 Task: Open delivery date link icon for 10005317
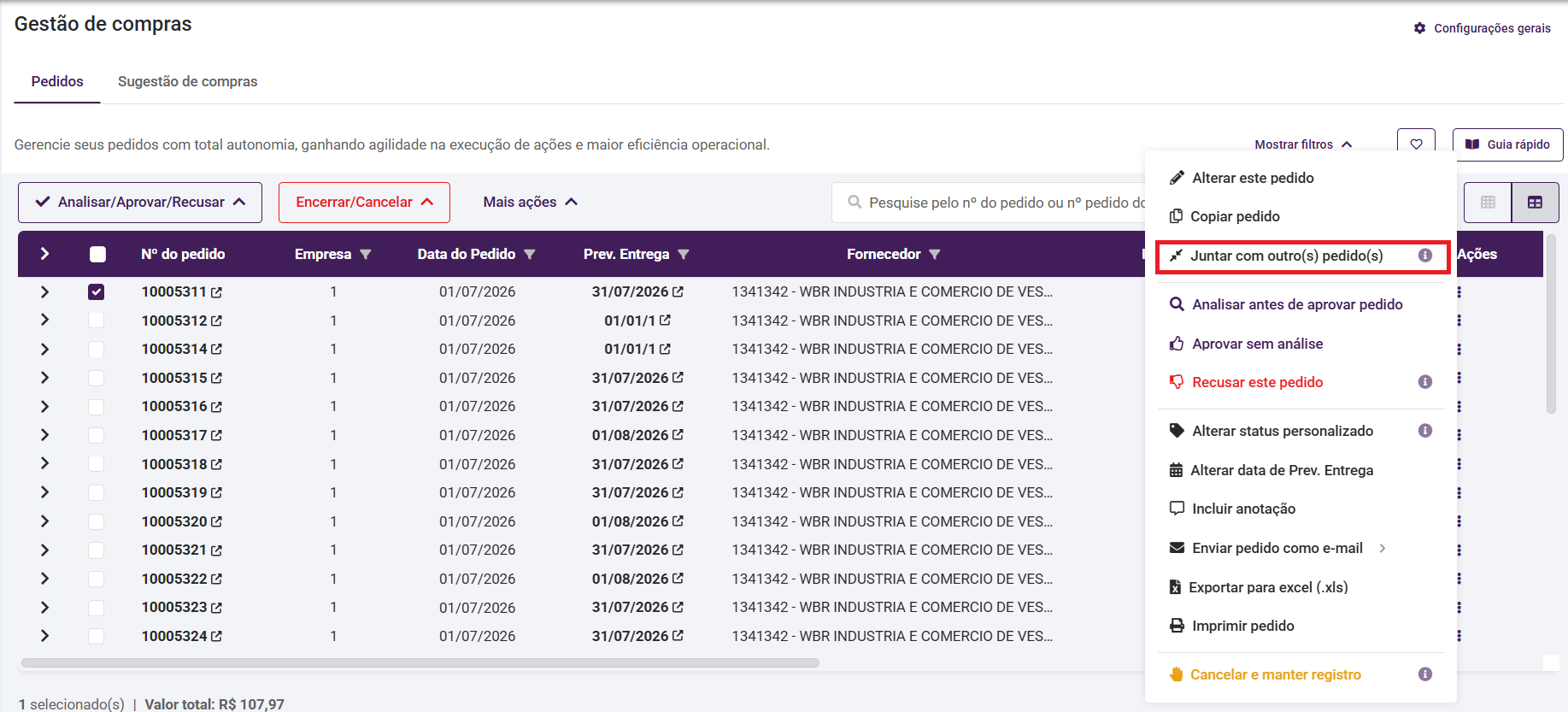pos(678,435)
